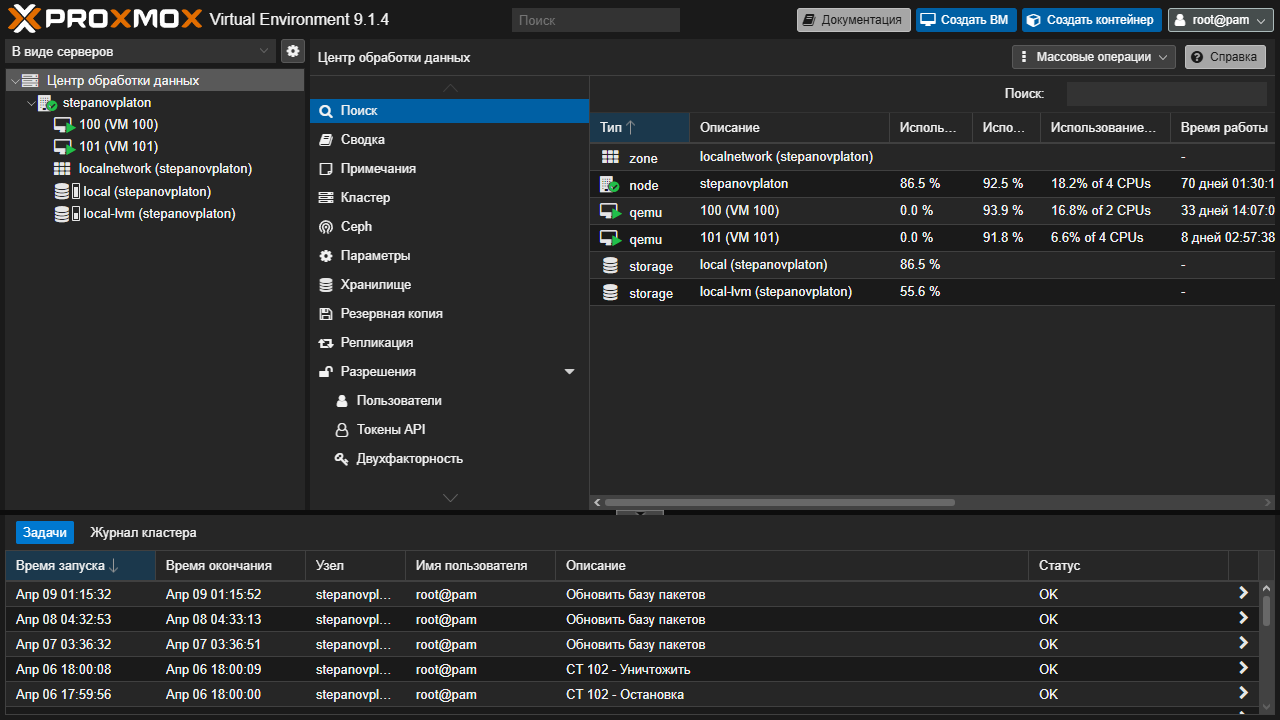Click the Справка button
This screenshot has width=1280, height=720.
(x=1225, y=57)
